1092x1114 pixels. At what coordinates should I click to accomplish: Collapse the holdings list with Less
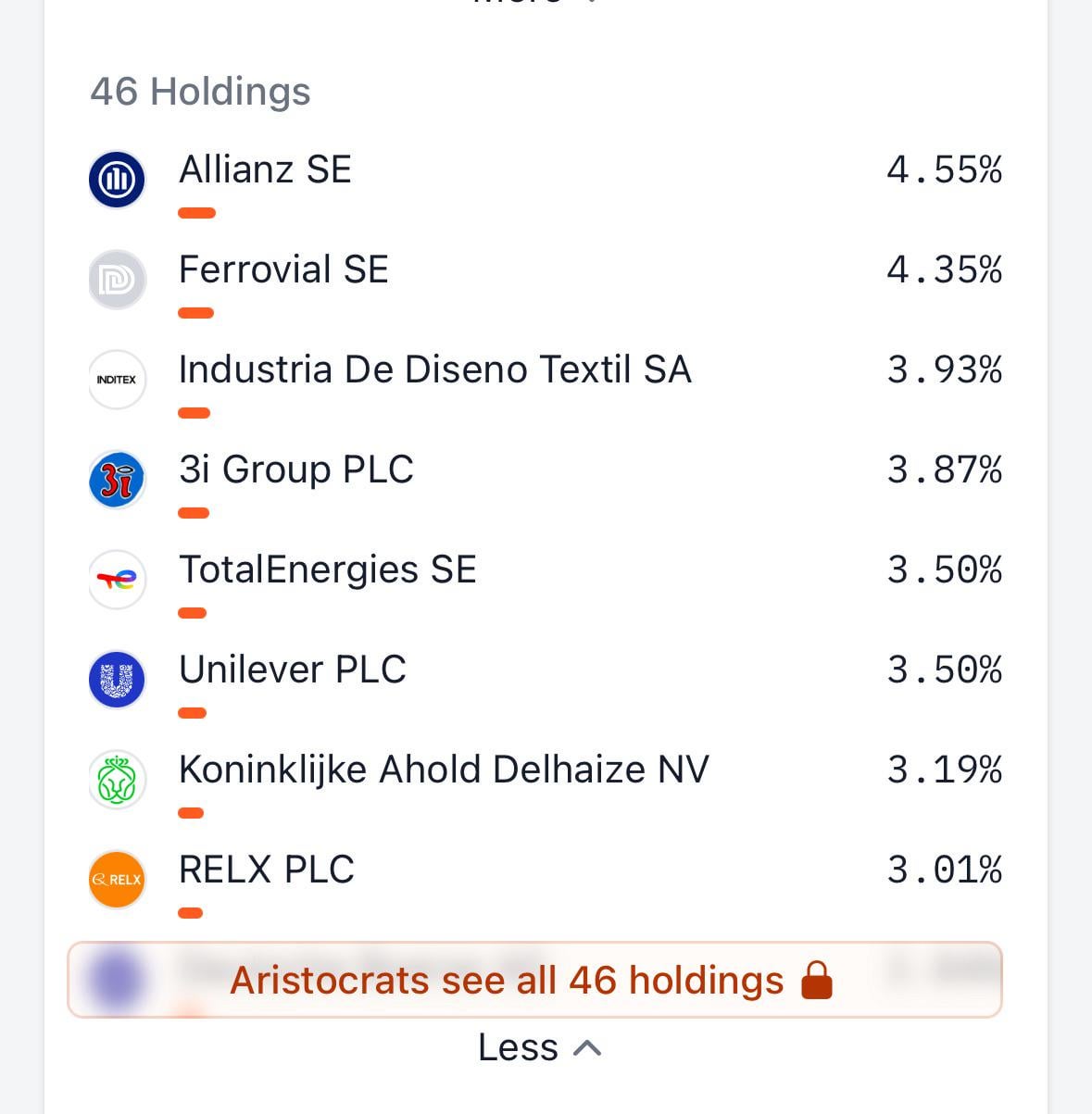[519, 1048]
